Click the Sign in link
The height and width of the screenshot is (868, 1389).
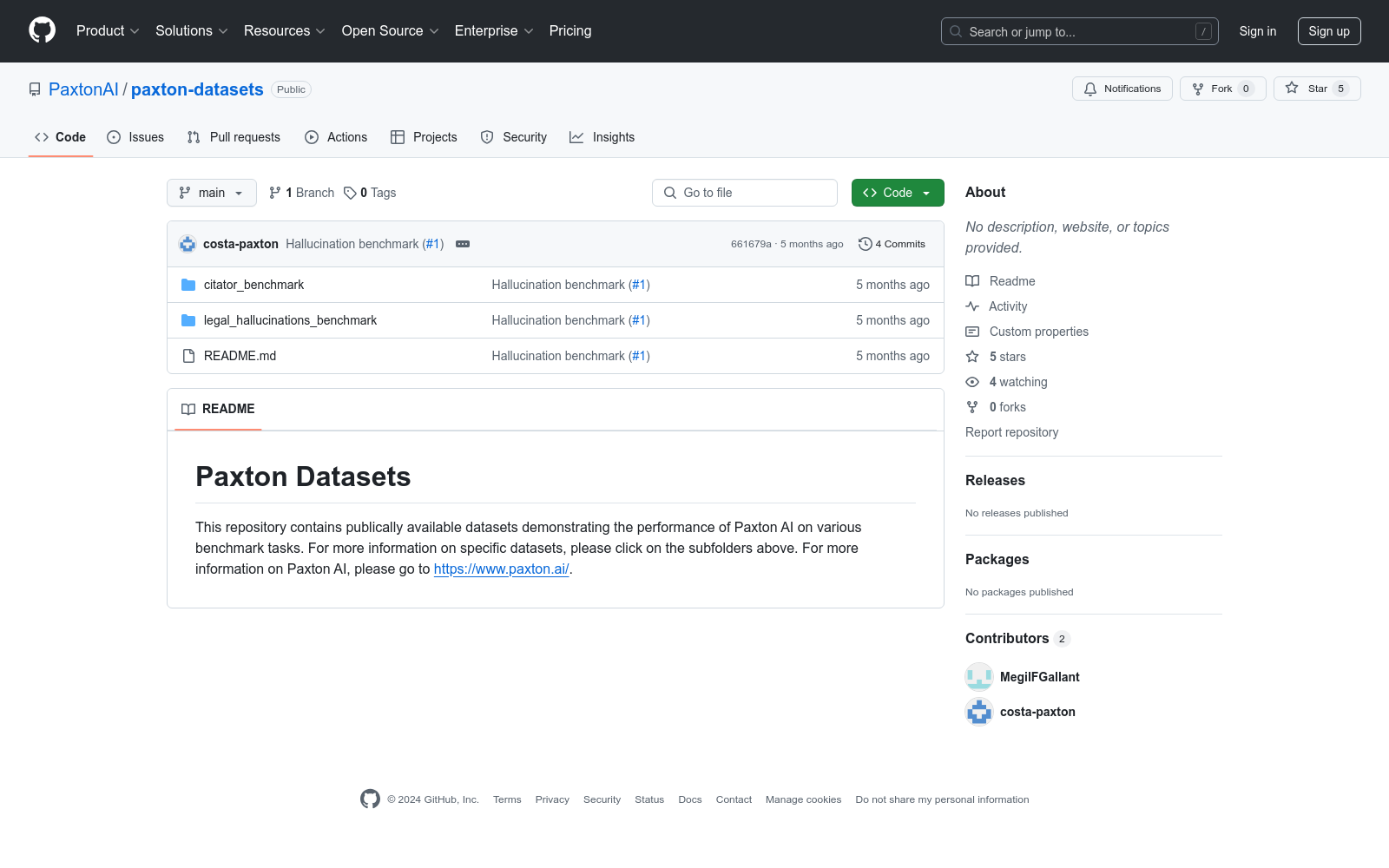[x=1258, y=31]
